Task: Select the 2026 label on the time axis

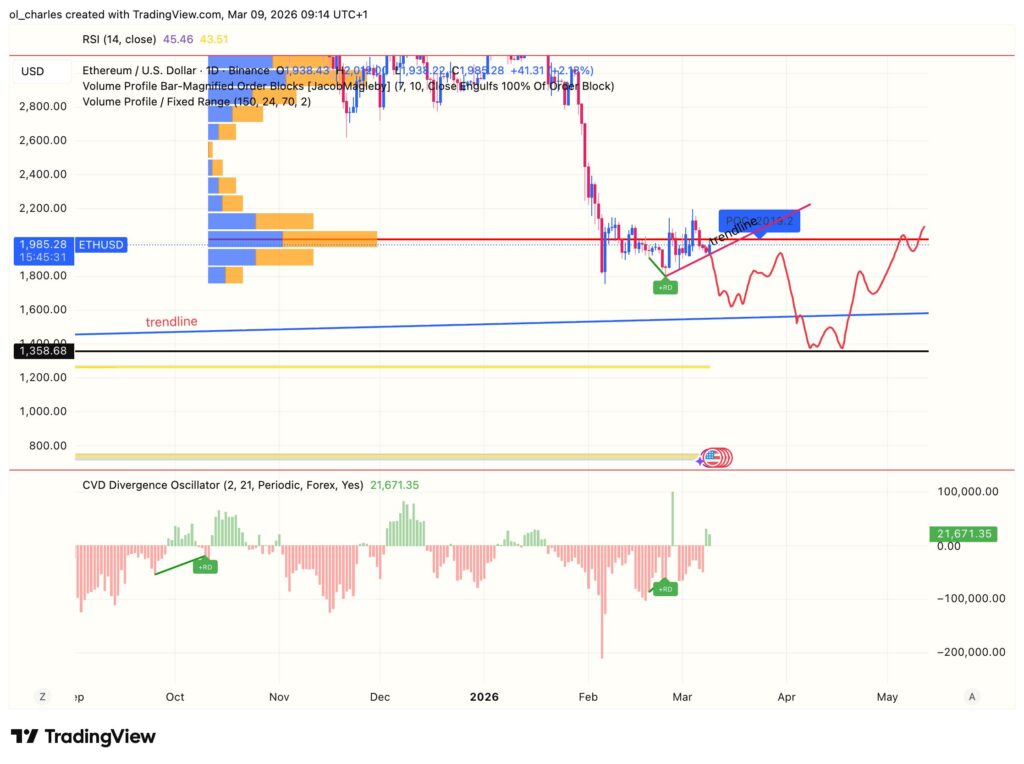Action: click(486, 697)
